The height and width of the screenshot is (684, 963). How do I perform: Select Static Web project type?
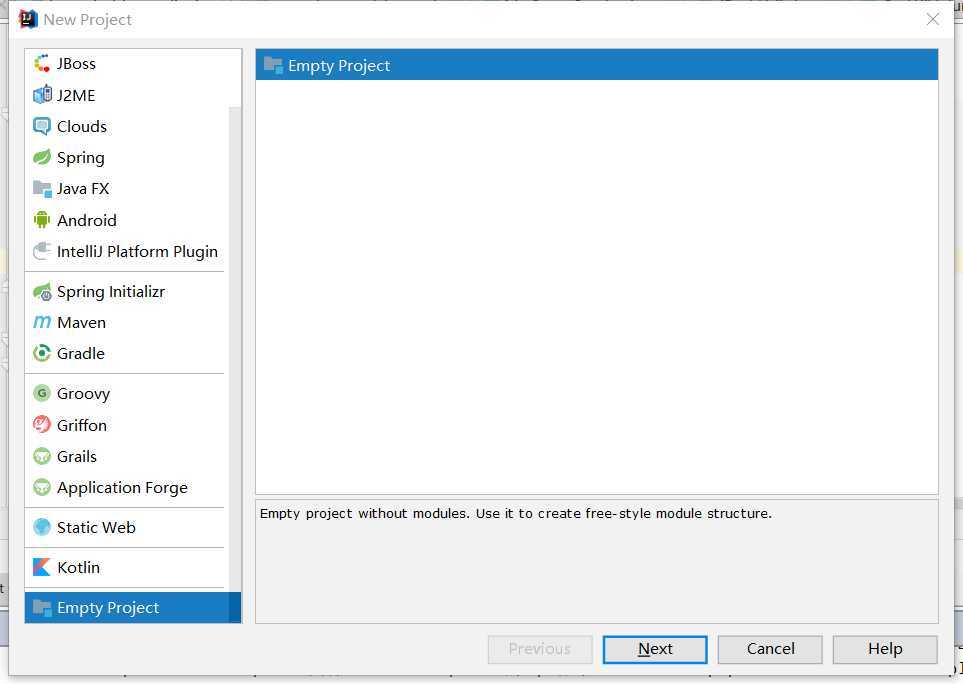(96, 527)
